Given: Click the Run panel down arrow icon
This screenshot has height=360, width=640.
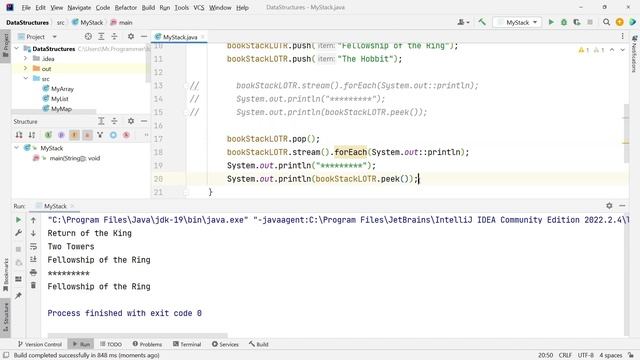Looking at the screenshot, I should [33, 233].
